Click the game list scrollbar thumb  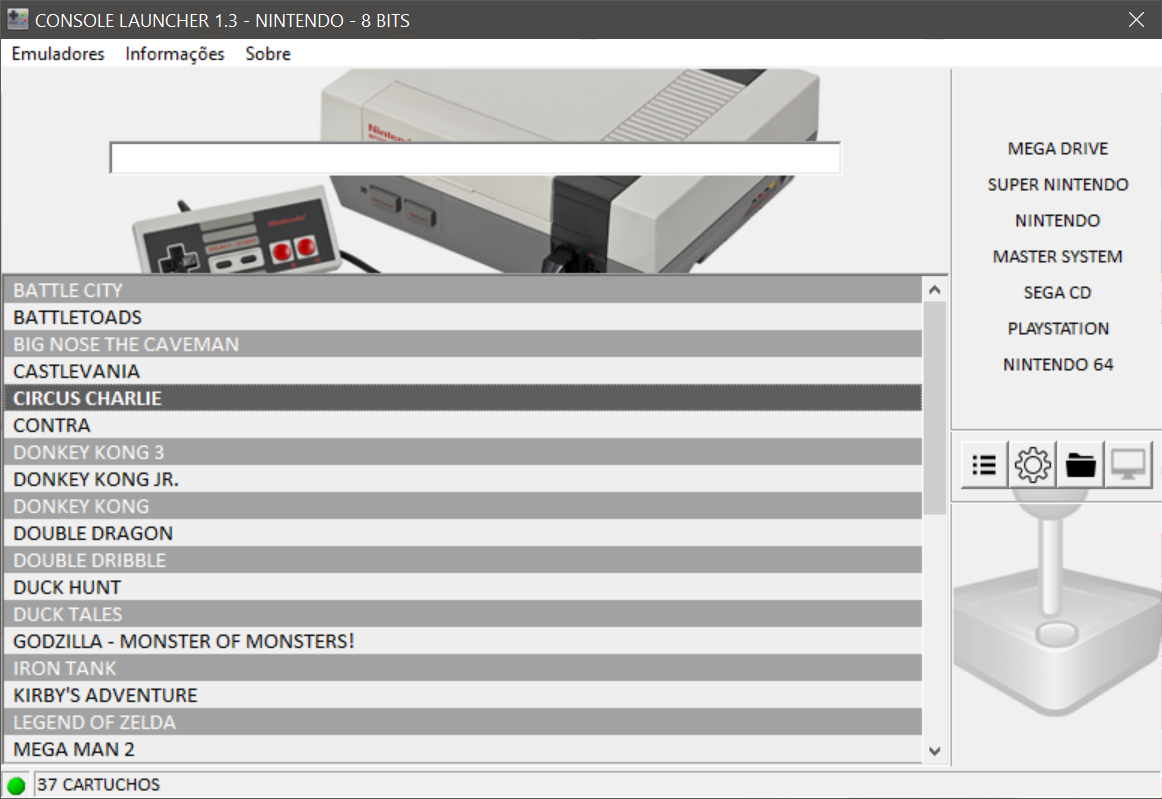[x=934, y=408]
